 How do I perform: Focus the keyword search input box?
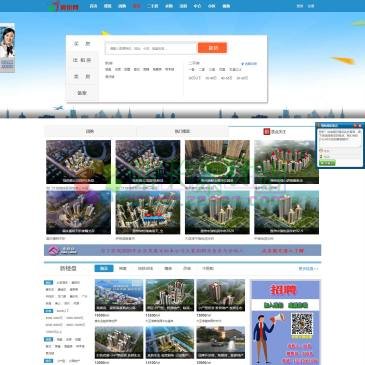click(x=151, y=48)
